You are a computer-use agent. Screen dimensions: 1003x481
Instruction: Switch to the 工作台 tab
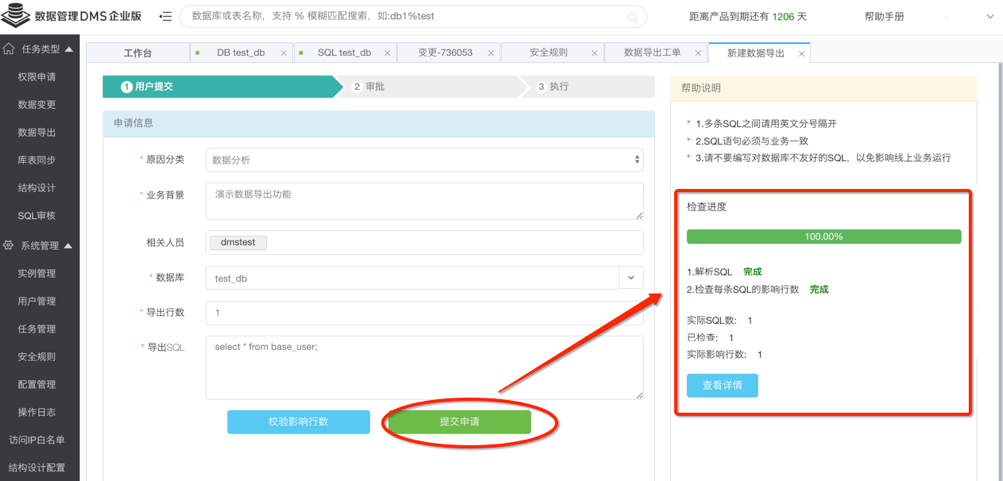point(138,53)
